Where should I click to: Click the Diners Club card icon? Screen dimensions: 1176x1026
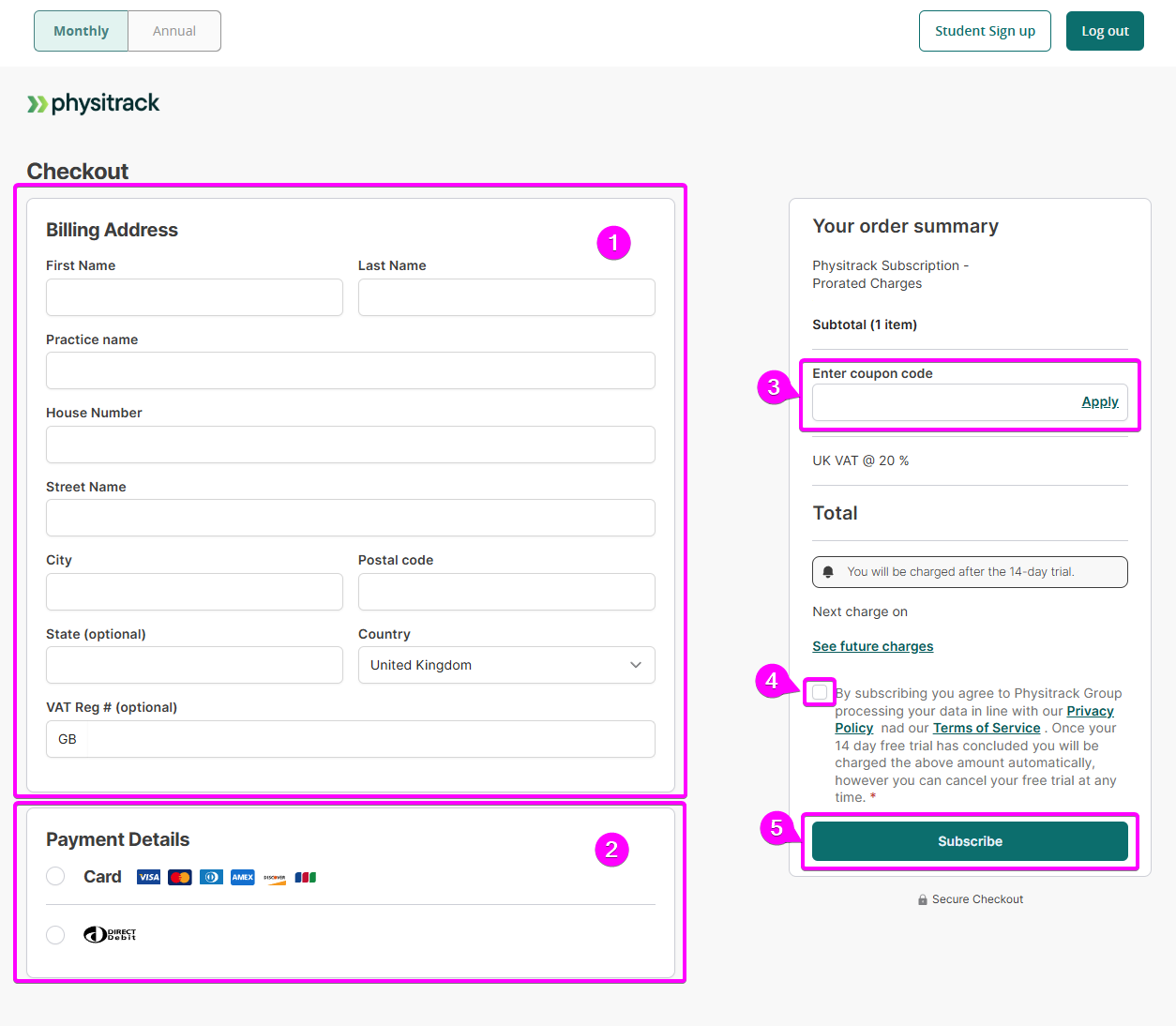(x=211, y=877)
